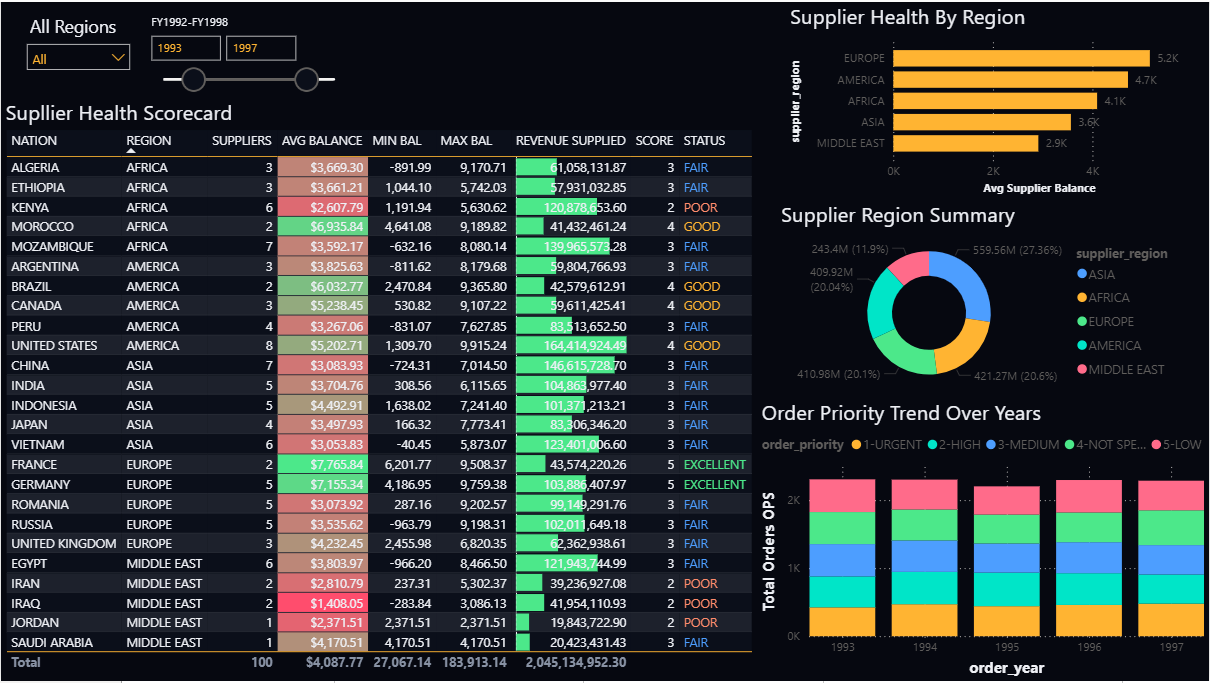Click orange 1-URGENT segment of 1994 bar
This screenshot has height=683, width=1210.
pyautogui.click(x=925, y=620)
